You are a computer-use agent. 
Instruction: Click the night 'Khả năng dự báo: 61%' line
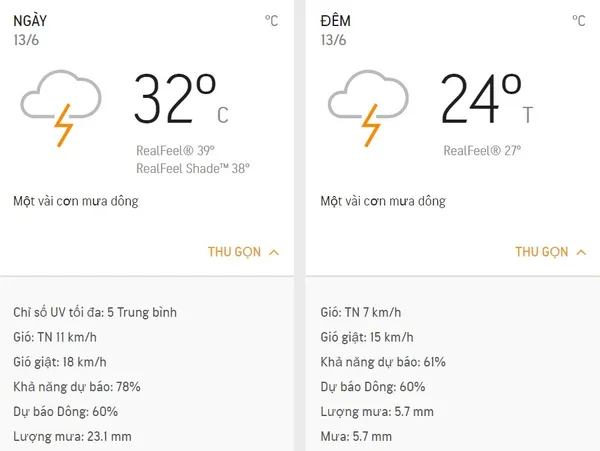[383, 362]
